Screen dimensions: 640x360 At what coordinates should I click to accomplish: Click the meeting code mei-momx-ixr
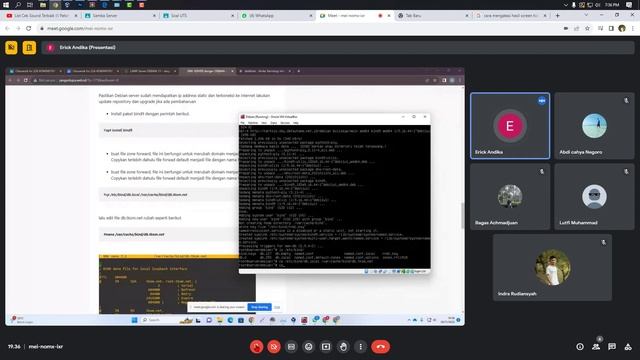(46, 347)
